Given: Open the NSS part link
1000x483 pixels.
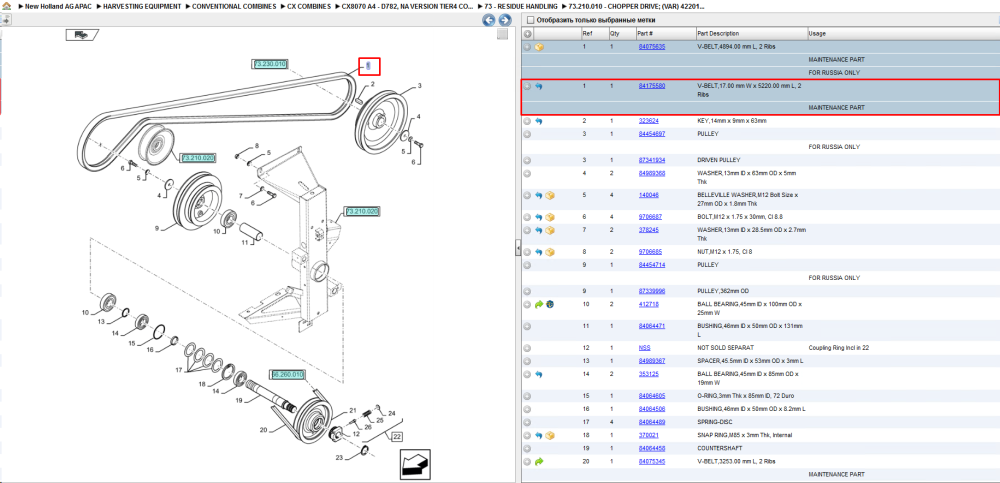Looking at the screenshot, I should click(644, 348).
